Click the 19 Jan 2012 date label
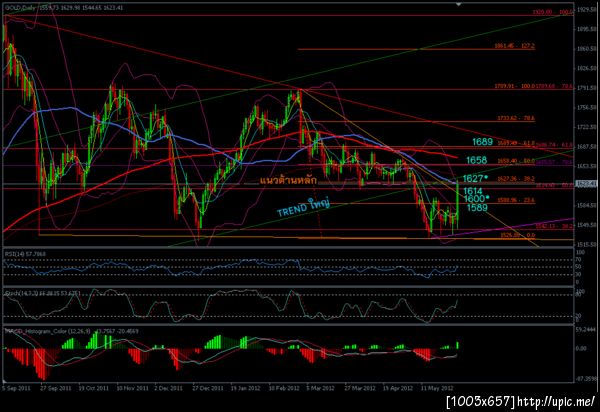Viewport: 600px width, 412px height. point(245,388)
